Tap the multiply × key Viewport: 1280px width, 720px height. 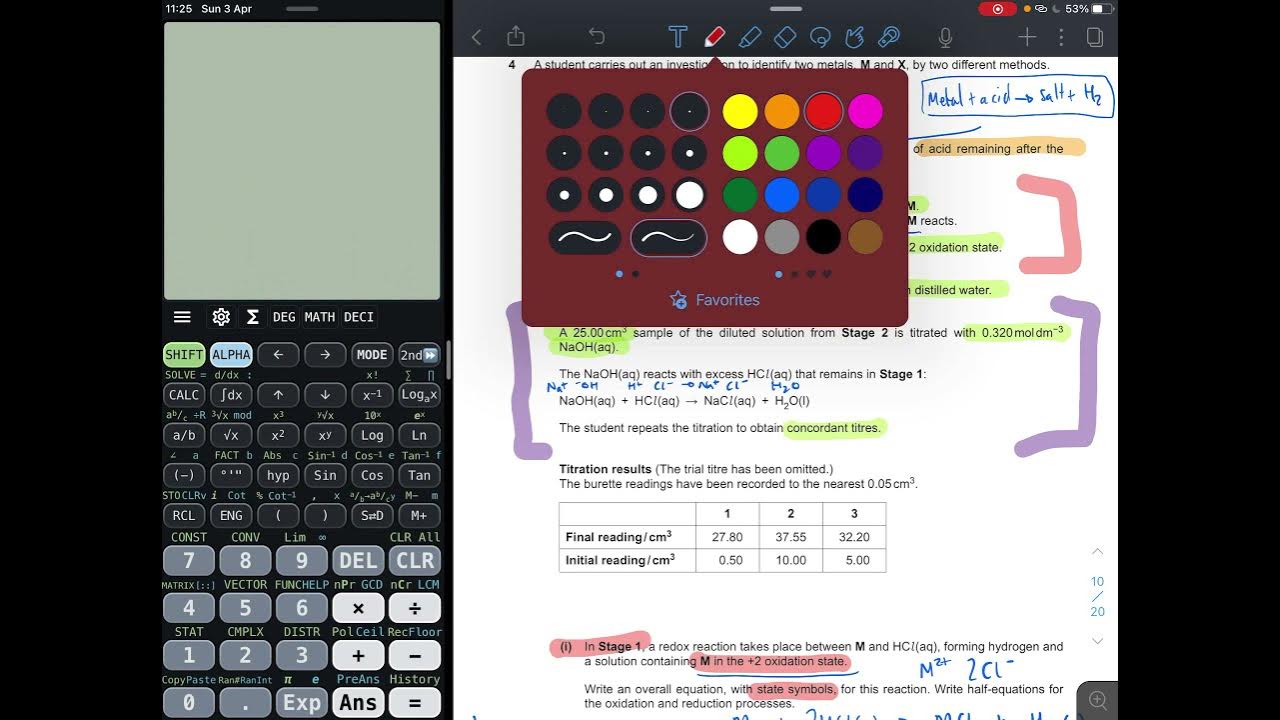358,608
